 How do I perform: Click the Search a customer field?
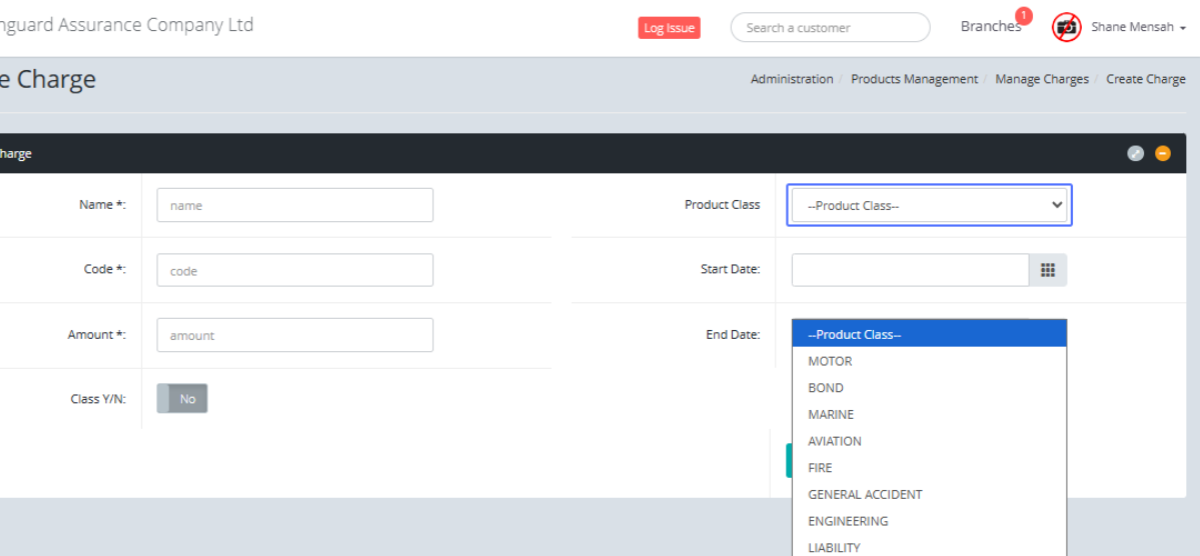point(830,28)
